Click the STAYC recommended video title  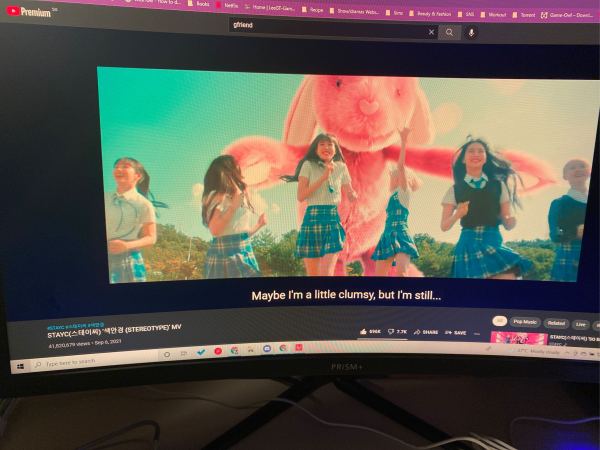574,338
